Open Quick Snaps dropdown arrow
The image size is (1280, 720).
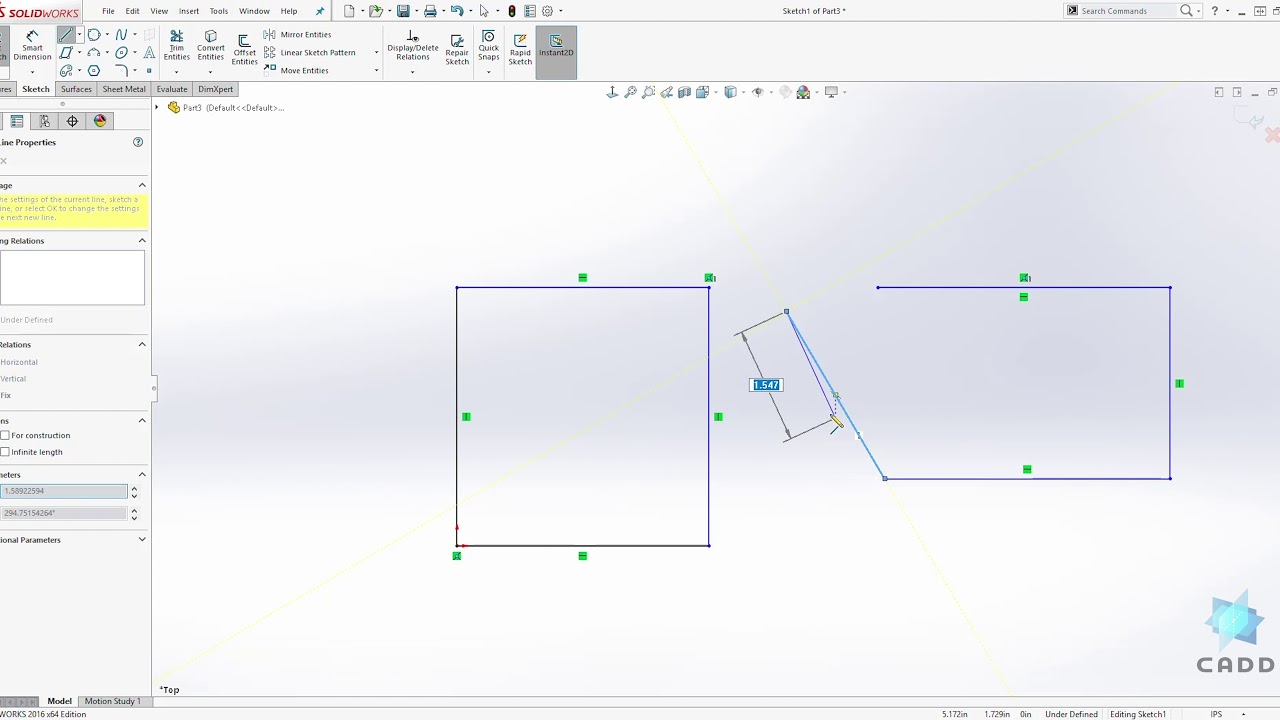488,71
